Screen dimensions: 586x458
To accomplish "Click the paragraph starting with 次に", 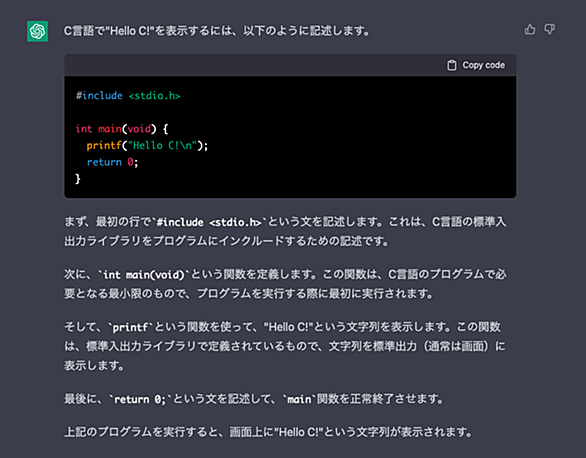I will click(285, 284).
